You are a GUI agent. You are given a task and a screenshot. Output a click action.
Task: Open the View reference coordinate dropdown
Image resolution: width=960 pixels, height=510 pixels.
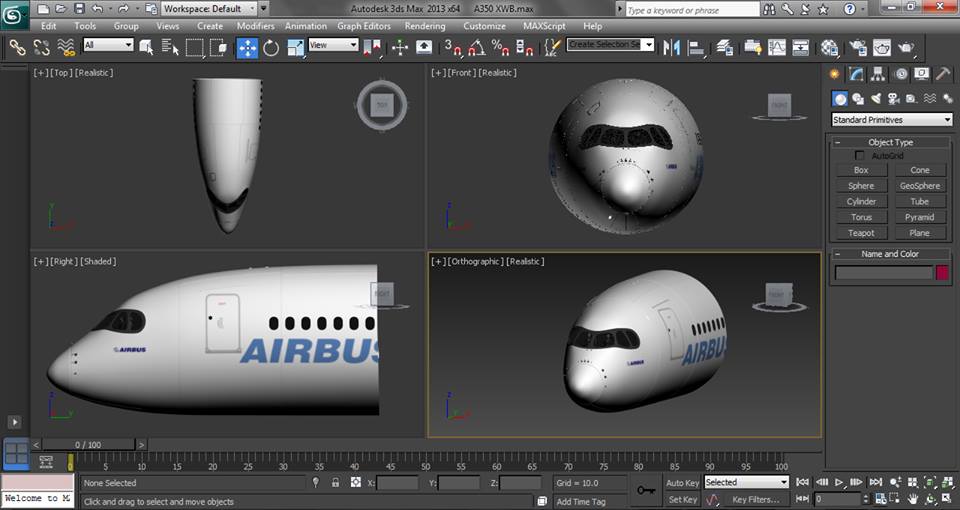coord(333,45)
